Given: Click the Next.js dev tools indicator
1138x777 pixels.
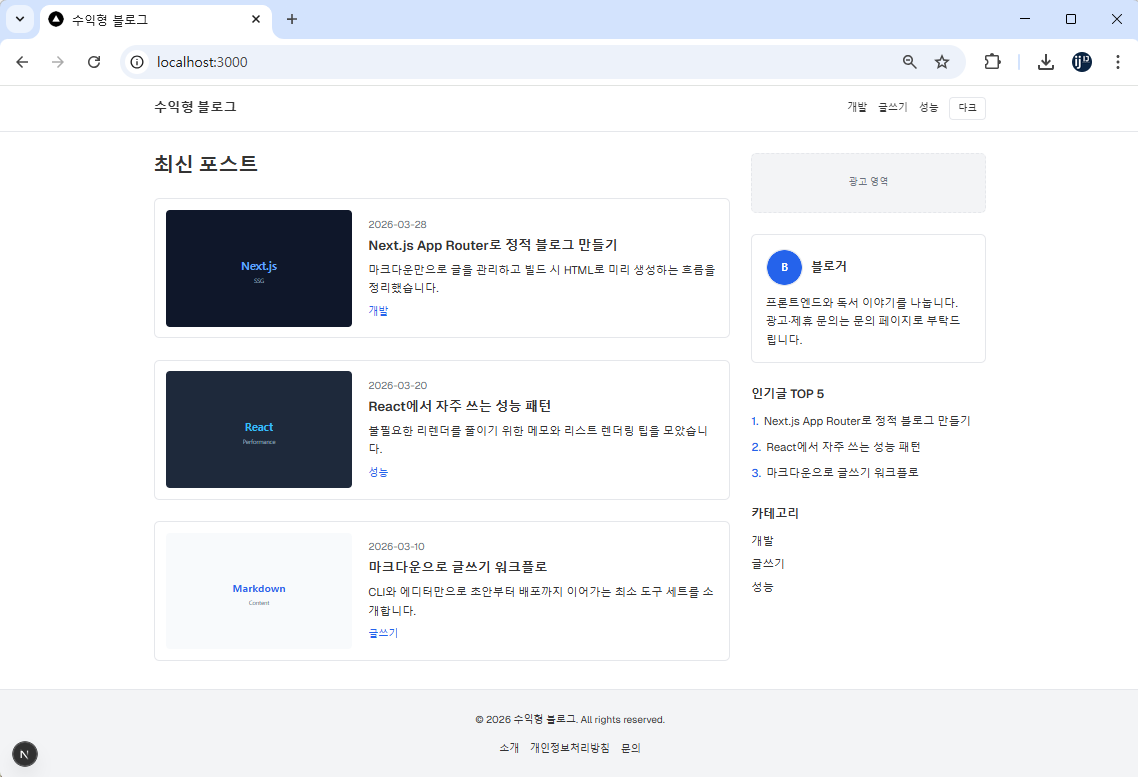Looking at the screenshot, I should [24, 753].
